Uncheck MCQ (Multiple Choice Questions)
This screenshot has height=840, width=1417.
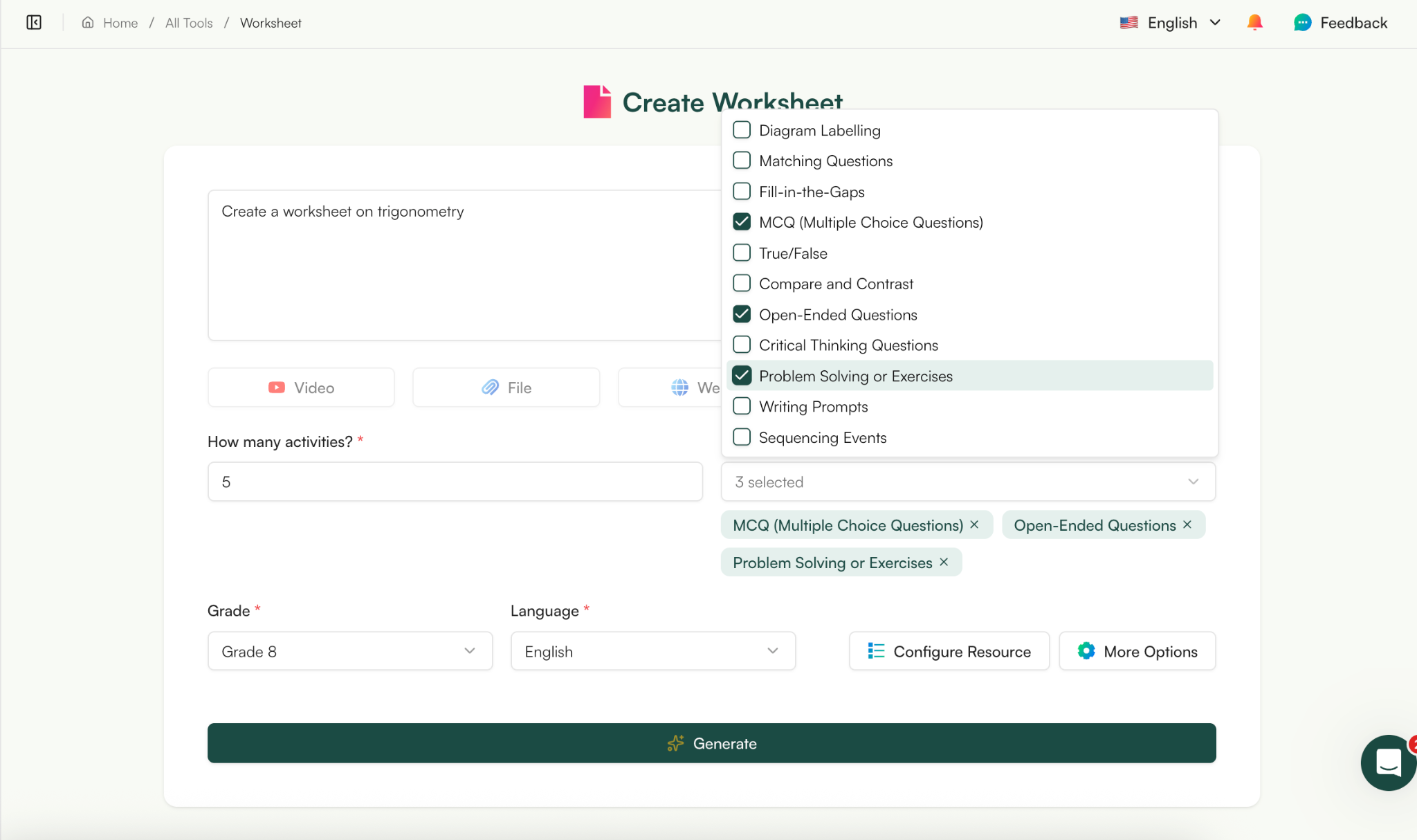click(x=741, y=221)
